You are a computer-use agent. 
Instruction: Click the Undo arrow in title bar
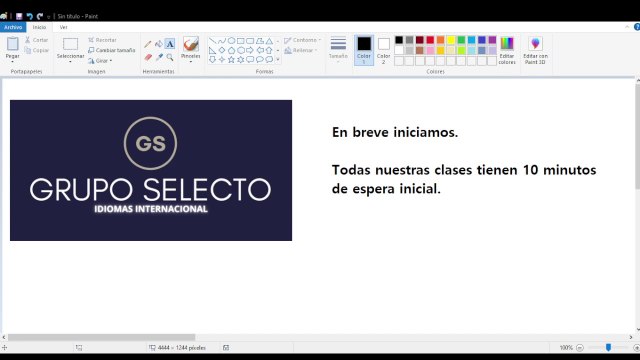(x=29, y=16)
